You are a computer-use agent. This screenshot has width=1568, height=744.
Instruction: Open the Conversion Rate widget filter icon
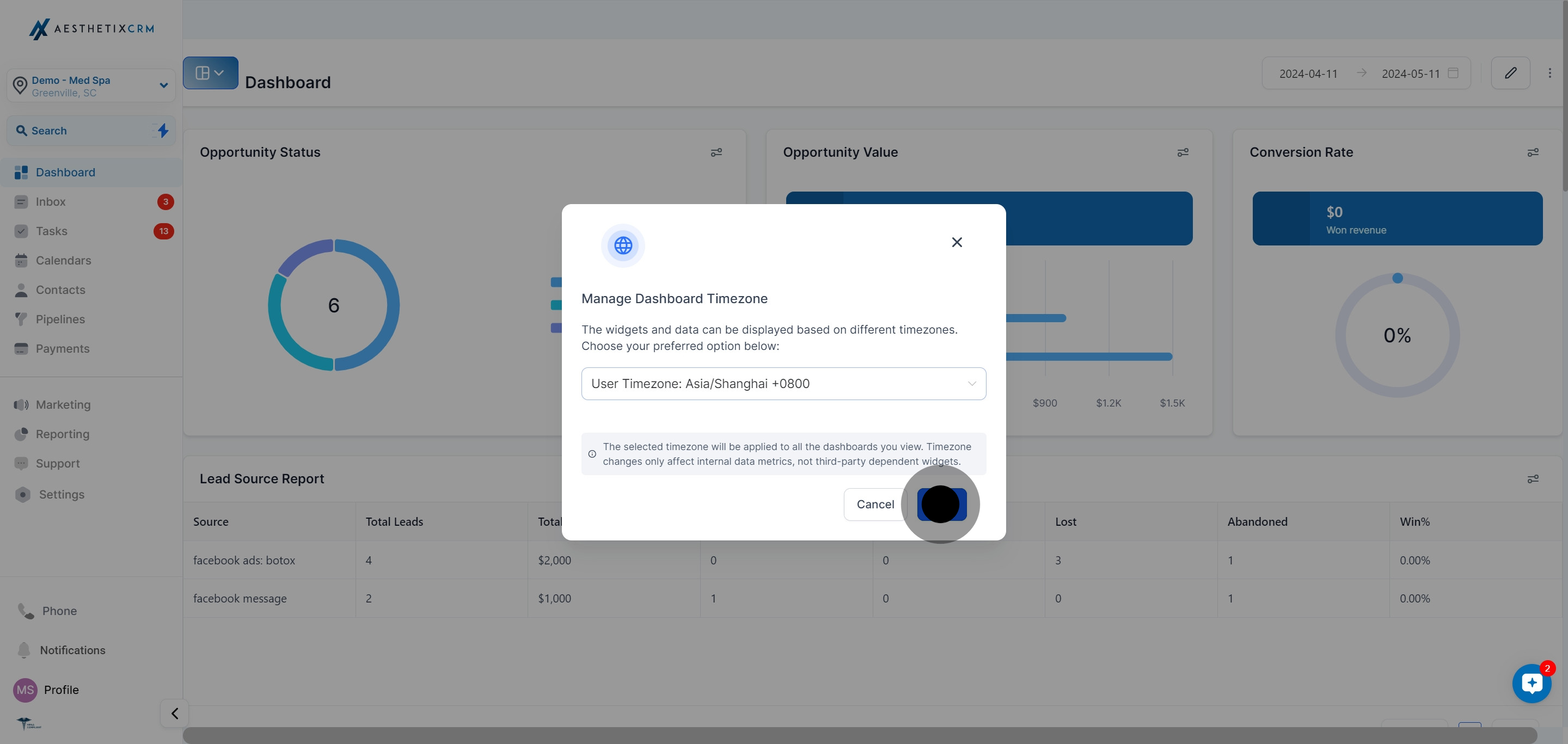[x=1532, y=152]
